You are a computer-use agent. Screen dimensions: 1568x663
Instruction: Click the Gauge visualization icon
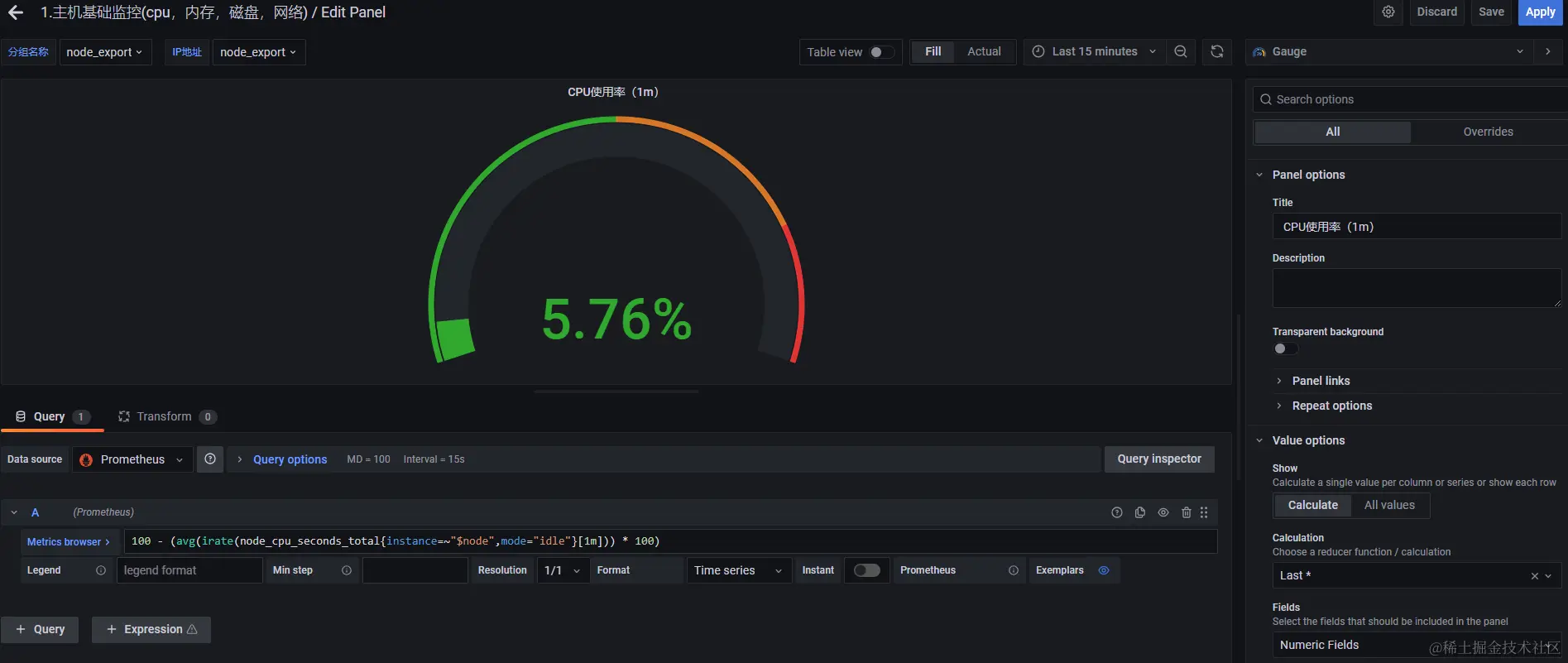point(1259,51)
